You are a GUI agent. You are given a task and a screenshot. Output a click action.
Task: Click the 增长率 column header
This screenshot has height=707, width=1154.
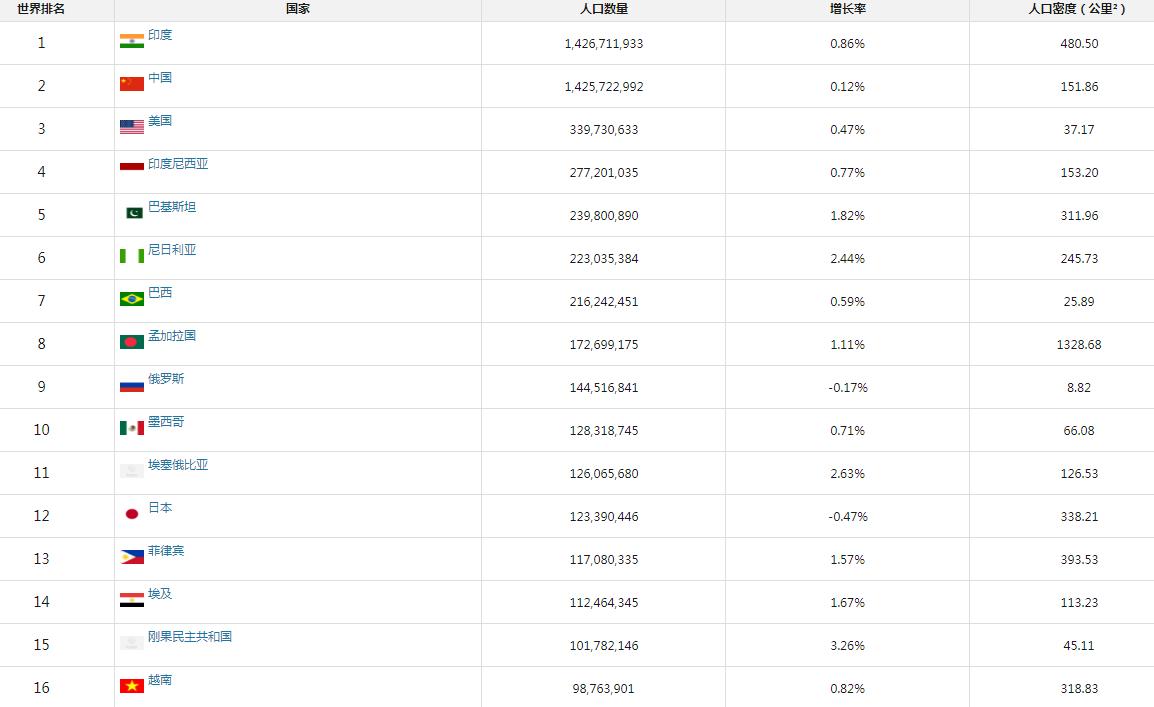pyautogui.click(x=847, y=9)
